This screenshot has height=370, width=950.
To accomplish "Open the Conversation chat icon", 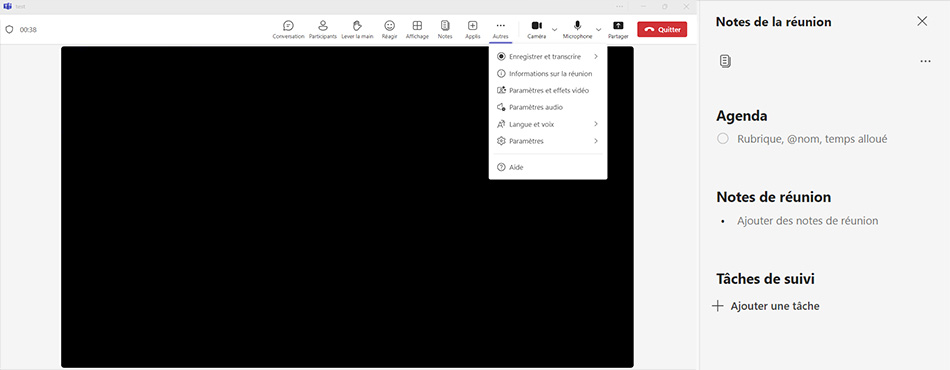I will (x=288, y=26).
